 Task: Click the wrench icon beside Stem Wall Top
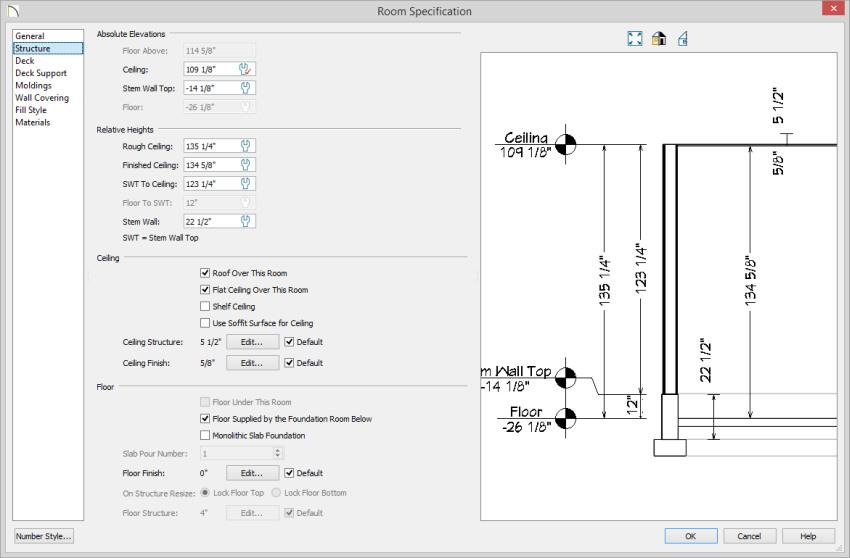tap(245, 88)
